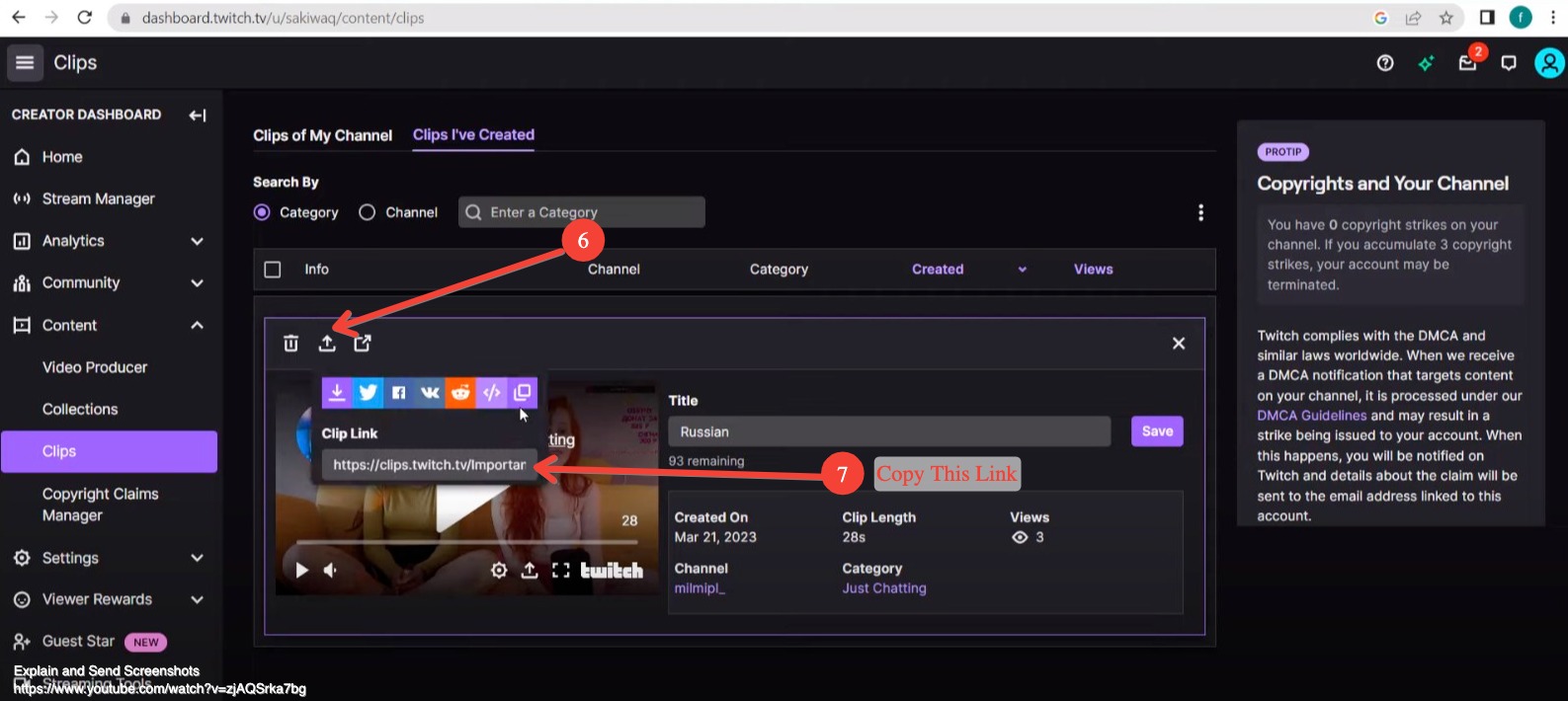Copy clip link with copy icon

click(523, 392)
